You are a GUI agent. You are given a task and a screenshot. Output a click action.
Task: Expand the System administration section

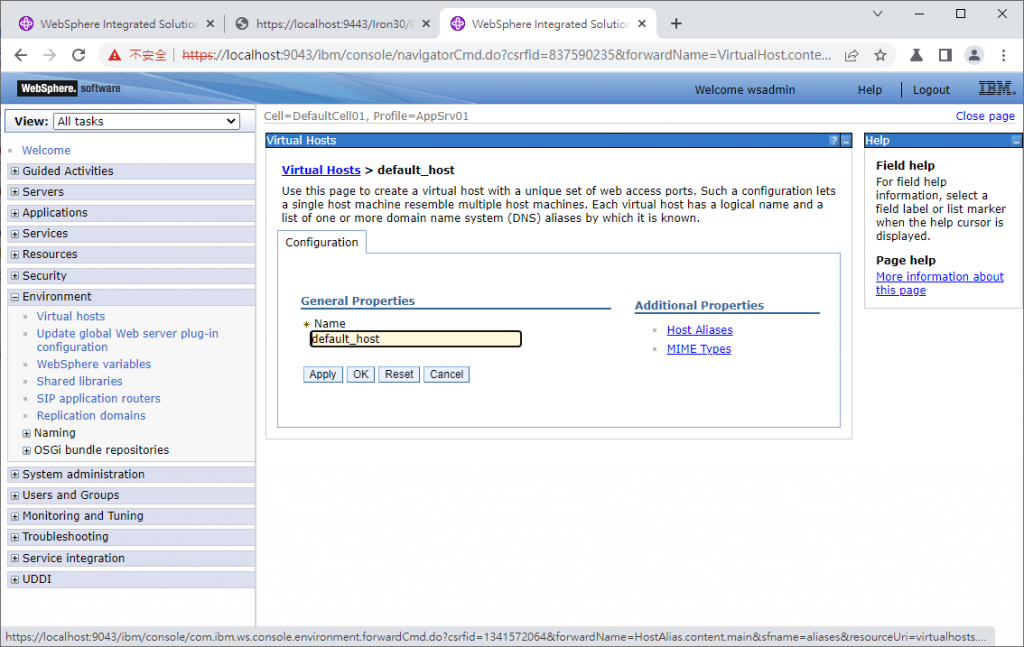point(15,475)
